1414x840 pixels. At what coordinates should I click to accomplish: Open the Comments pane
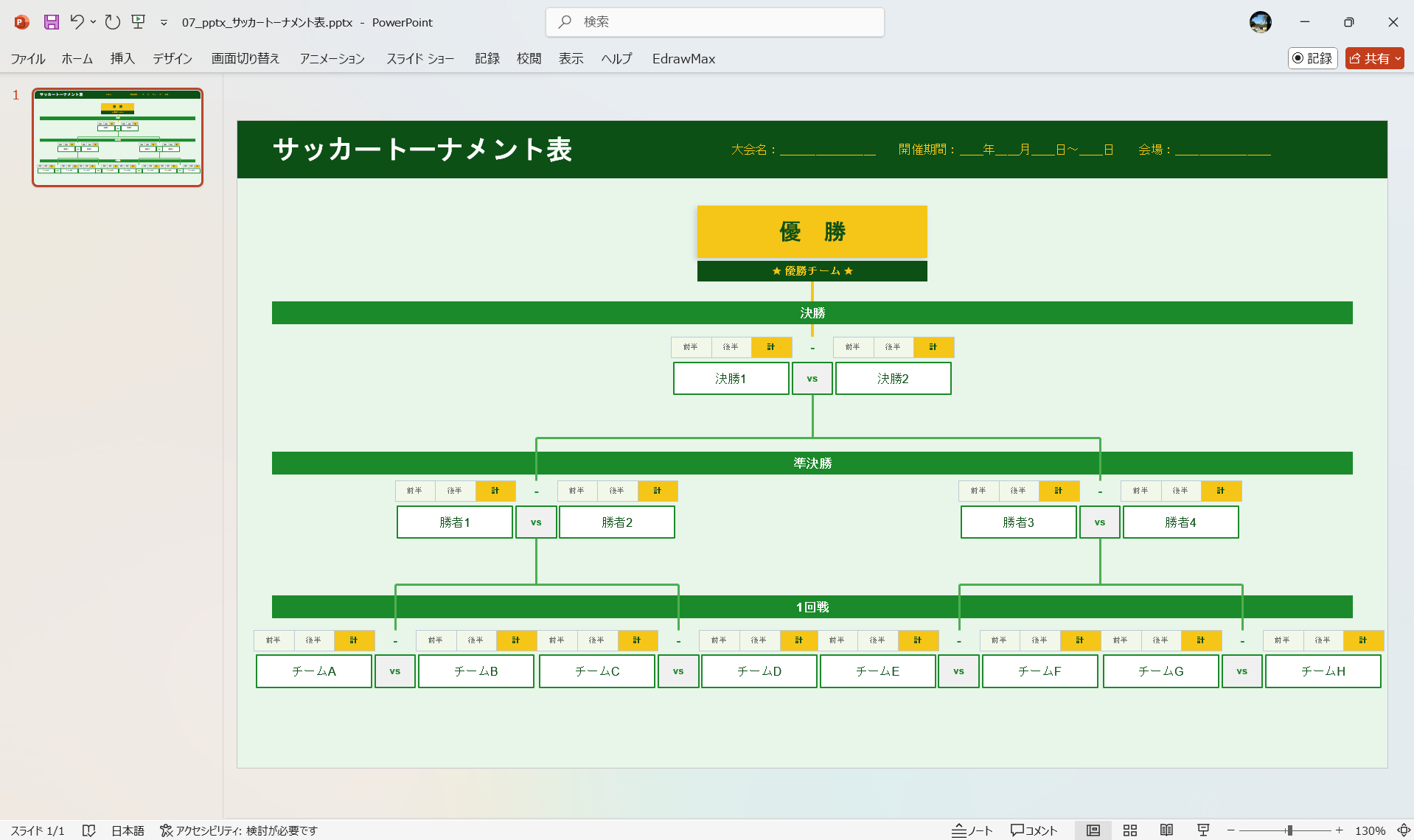[x=1032, y=830]
